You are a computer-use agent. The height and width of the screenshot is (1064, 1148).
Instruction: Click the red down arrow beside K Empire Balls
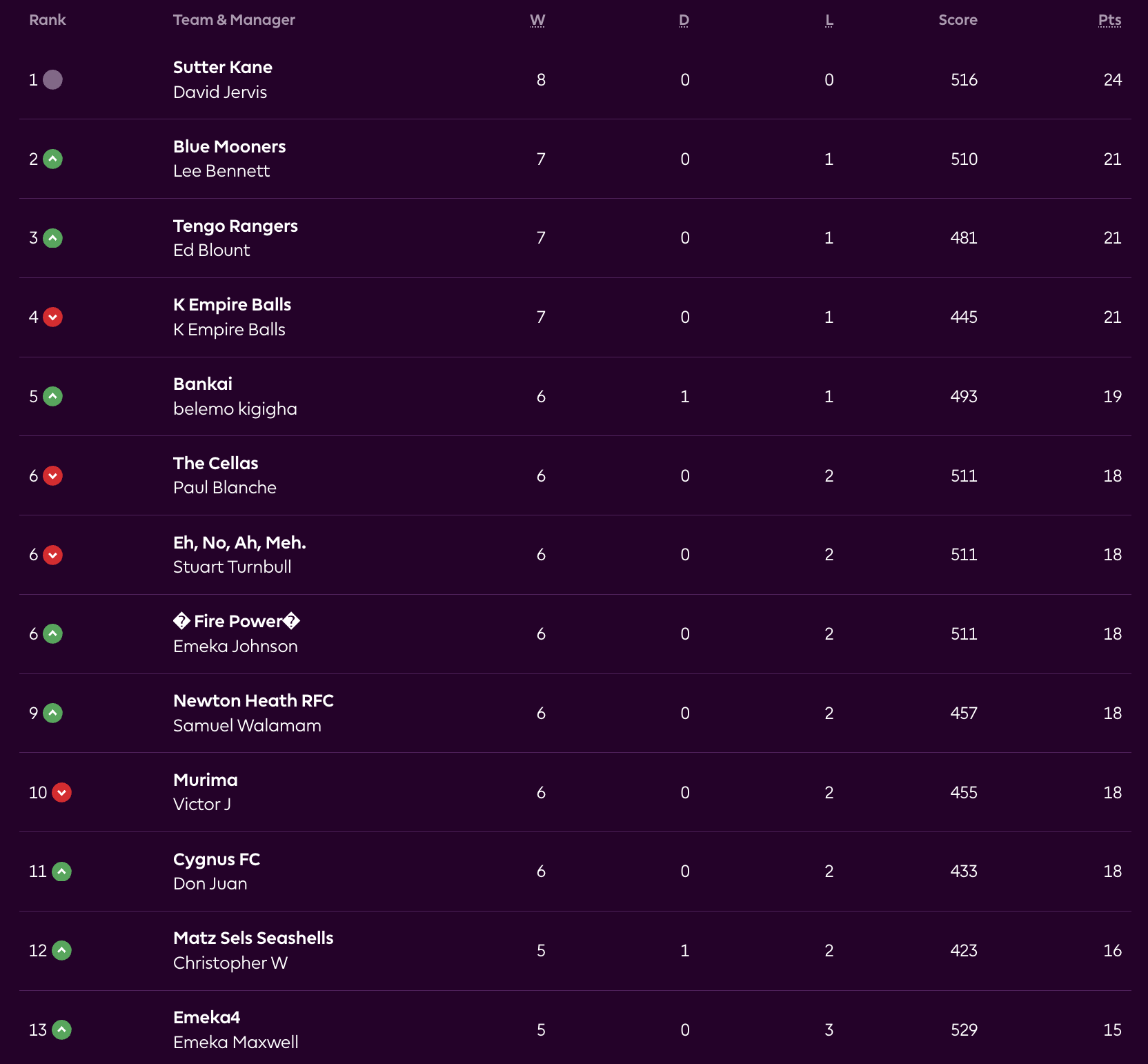tap(52, 317)
